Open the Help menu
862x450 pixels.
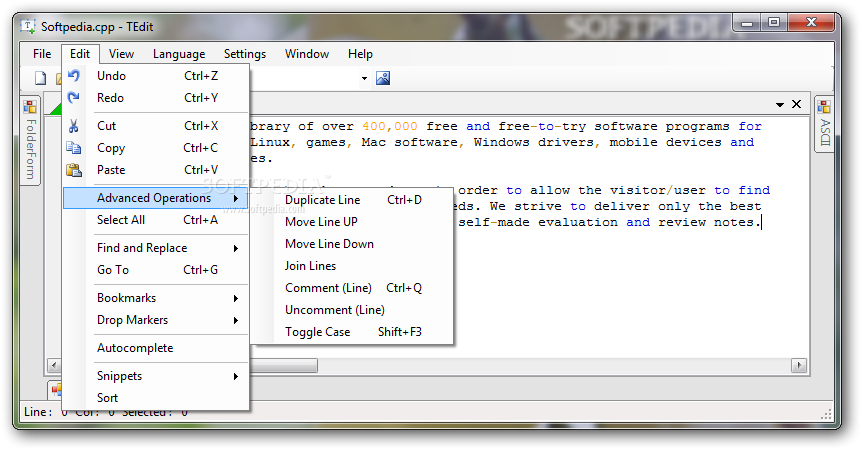[x=360, y=54]
